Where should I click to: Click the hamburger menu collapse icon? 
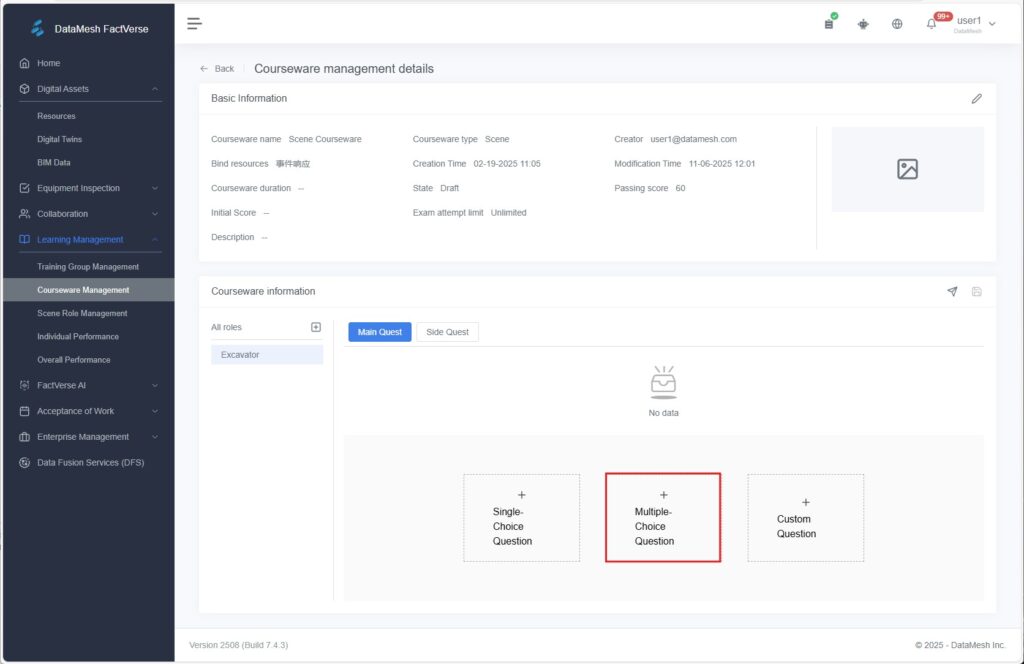194,24
